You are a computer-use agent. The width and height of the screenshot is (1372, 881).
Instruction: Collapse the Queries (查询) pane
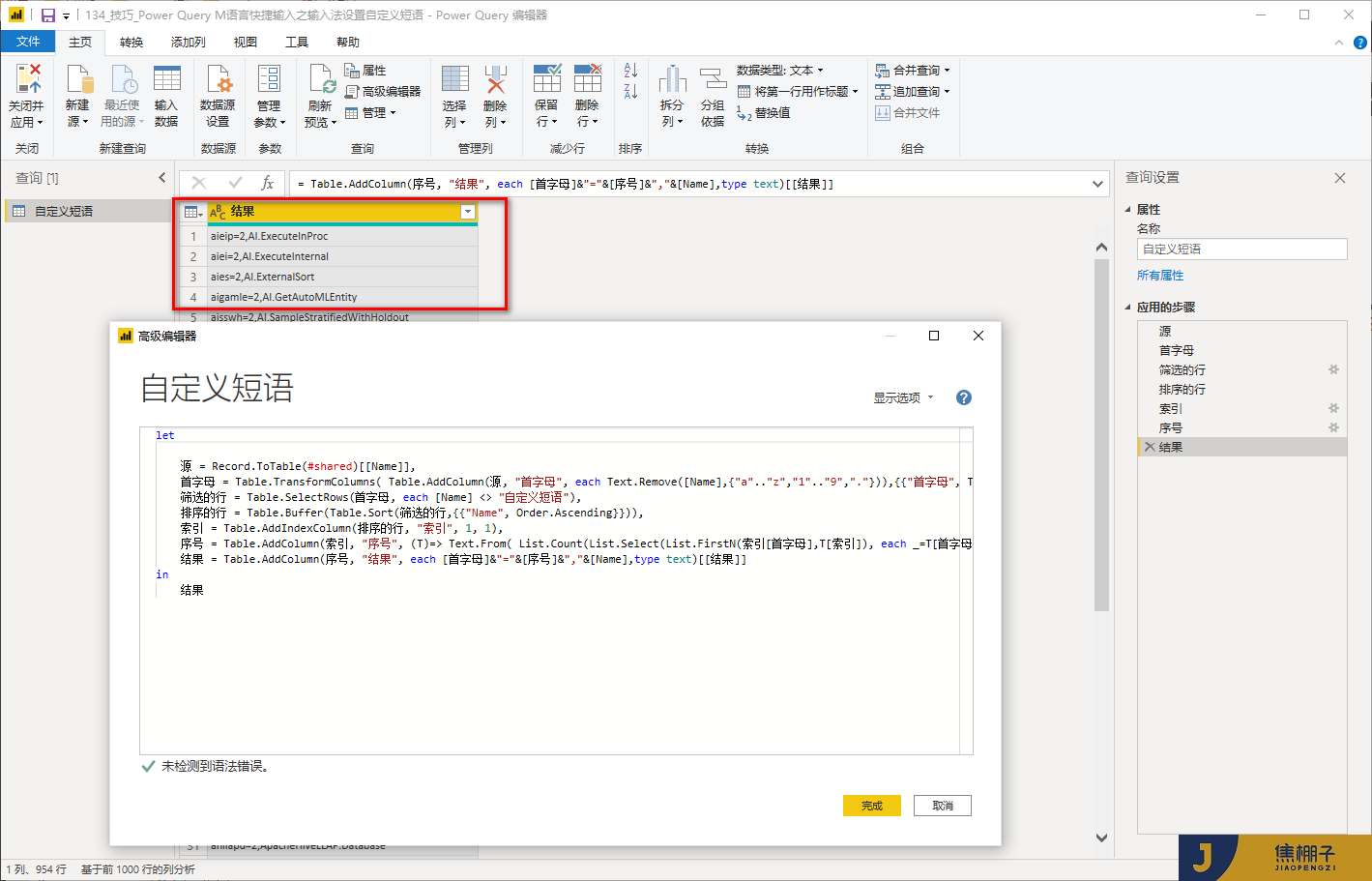(161, 178)
